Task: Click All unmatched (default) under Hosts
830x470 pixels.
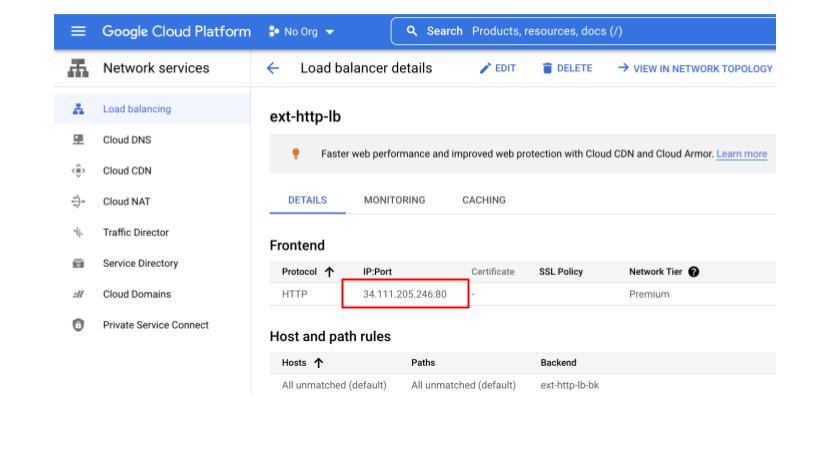Action: point(334,385)
